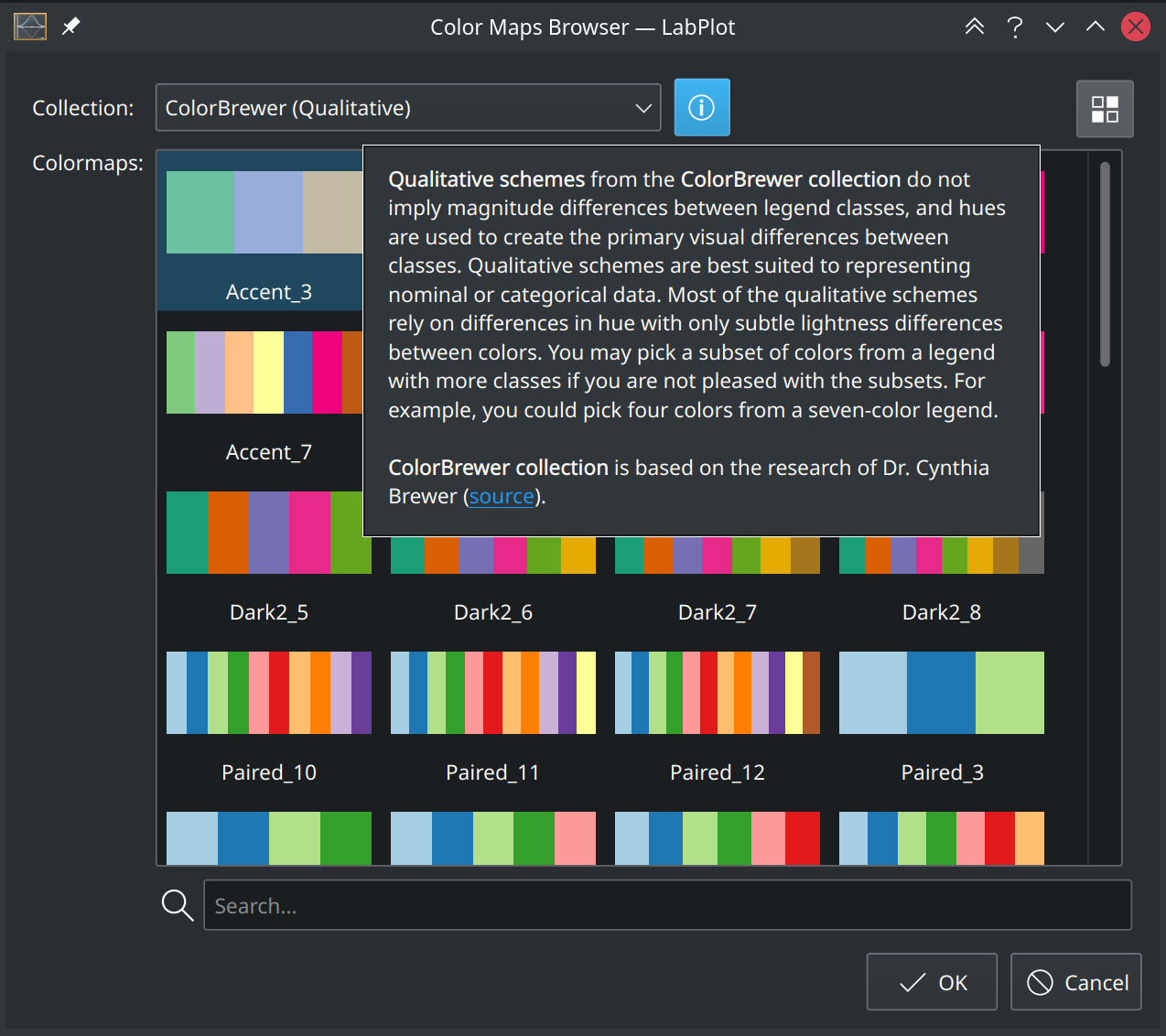This screenshot has height=1036, width=1166.
Task: Lower the window using the down-chevron titlebar icon
Action: coord(1054,27)
